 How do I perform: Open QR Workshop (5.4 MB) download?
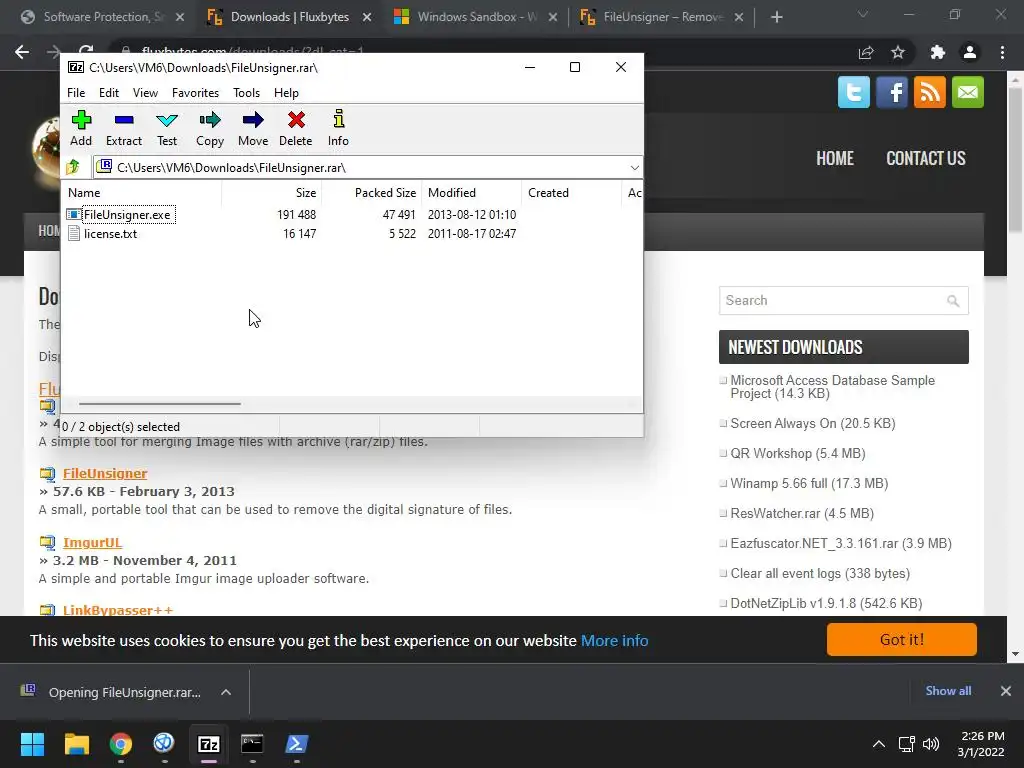[797, 453]
